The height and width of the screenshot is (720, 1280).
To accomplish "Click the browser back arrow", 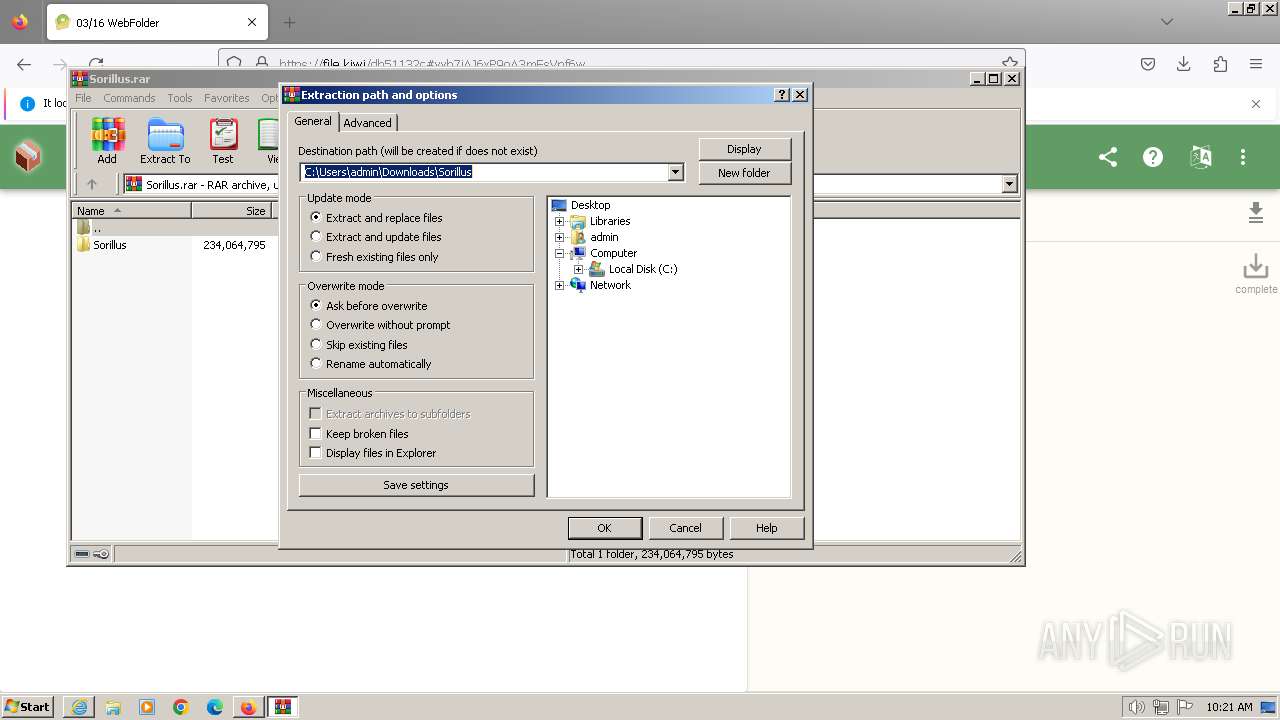I will pyautogui.click(x=24, y=64).
